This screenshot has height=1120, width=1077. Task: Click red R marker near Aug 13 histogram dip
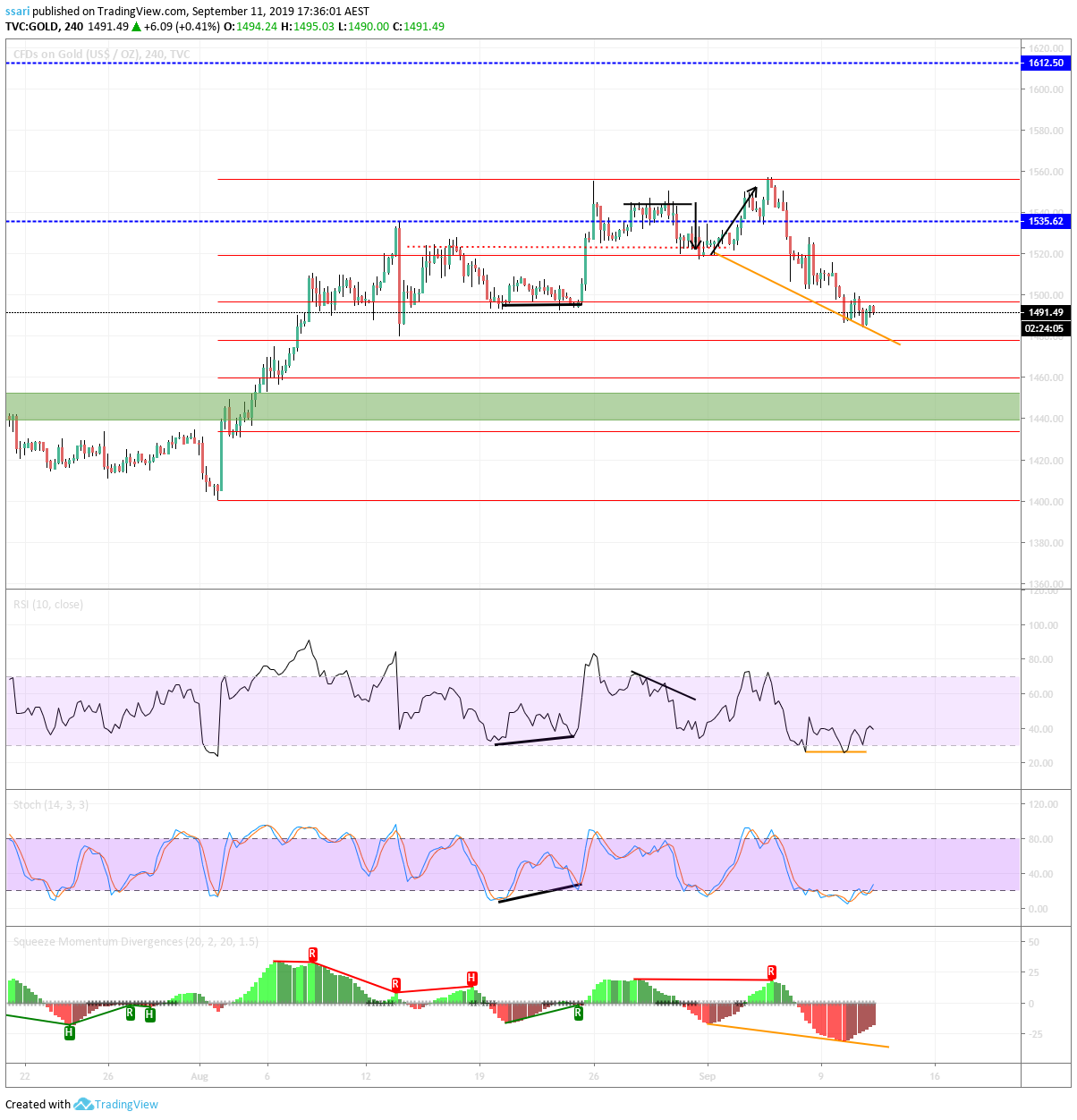[395, 984]
